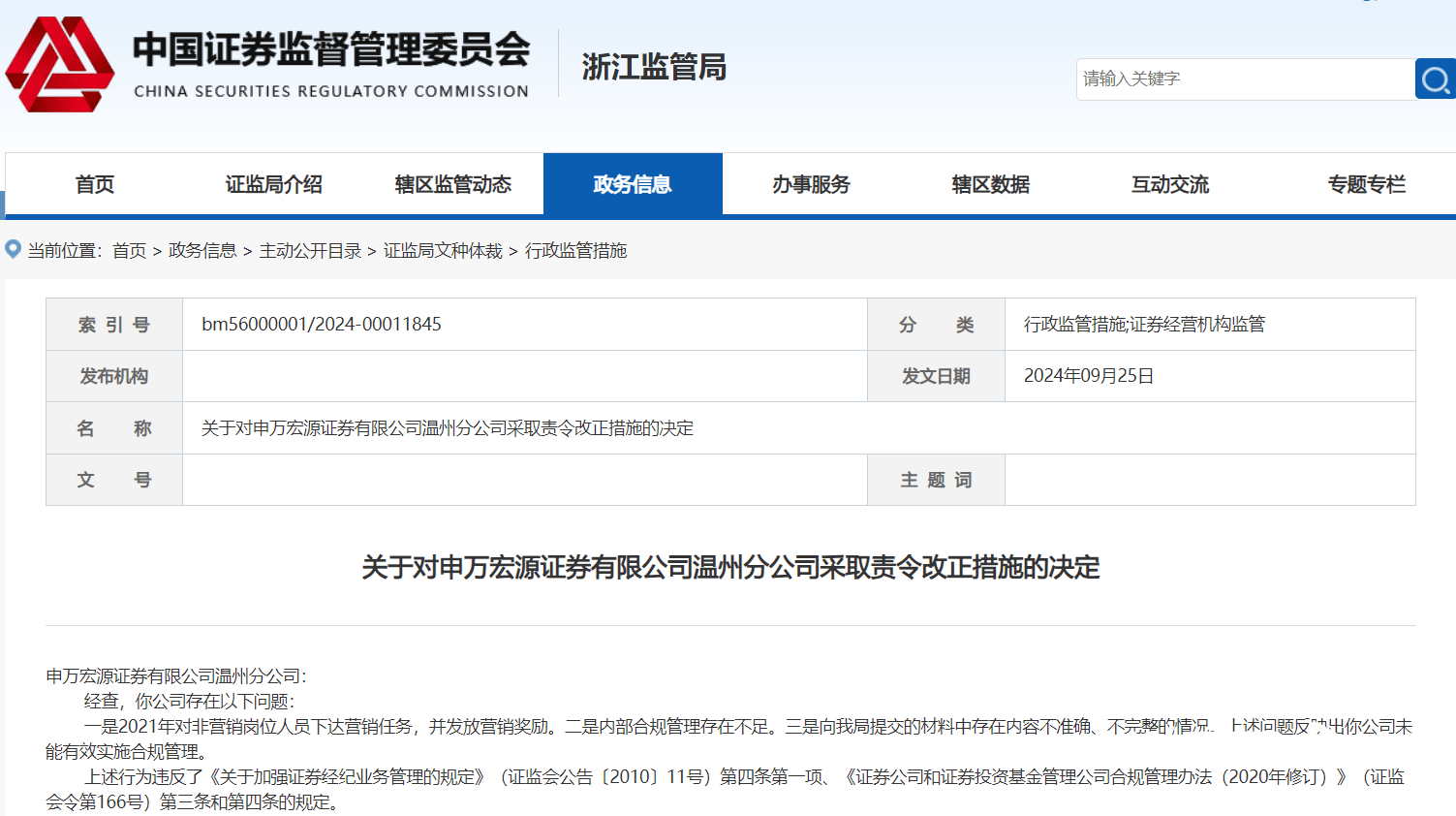The height and width of the screenshot is (816, 1456).
Task: Click the 名称 label cell
Action: pos(114,428)
